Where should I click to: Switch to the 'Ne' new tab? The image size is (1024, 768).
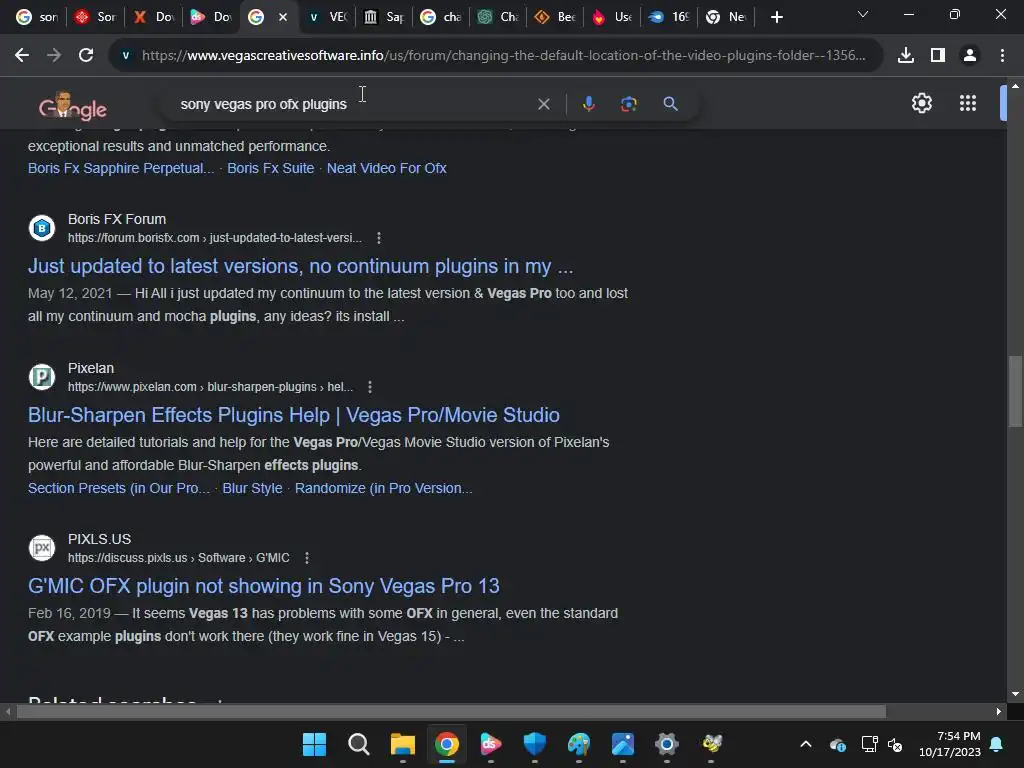point(727,17)
